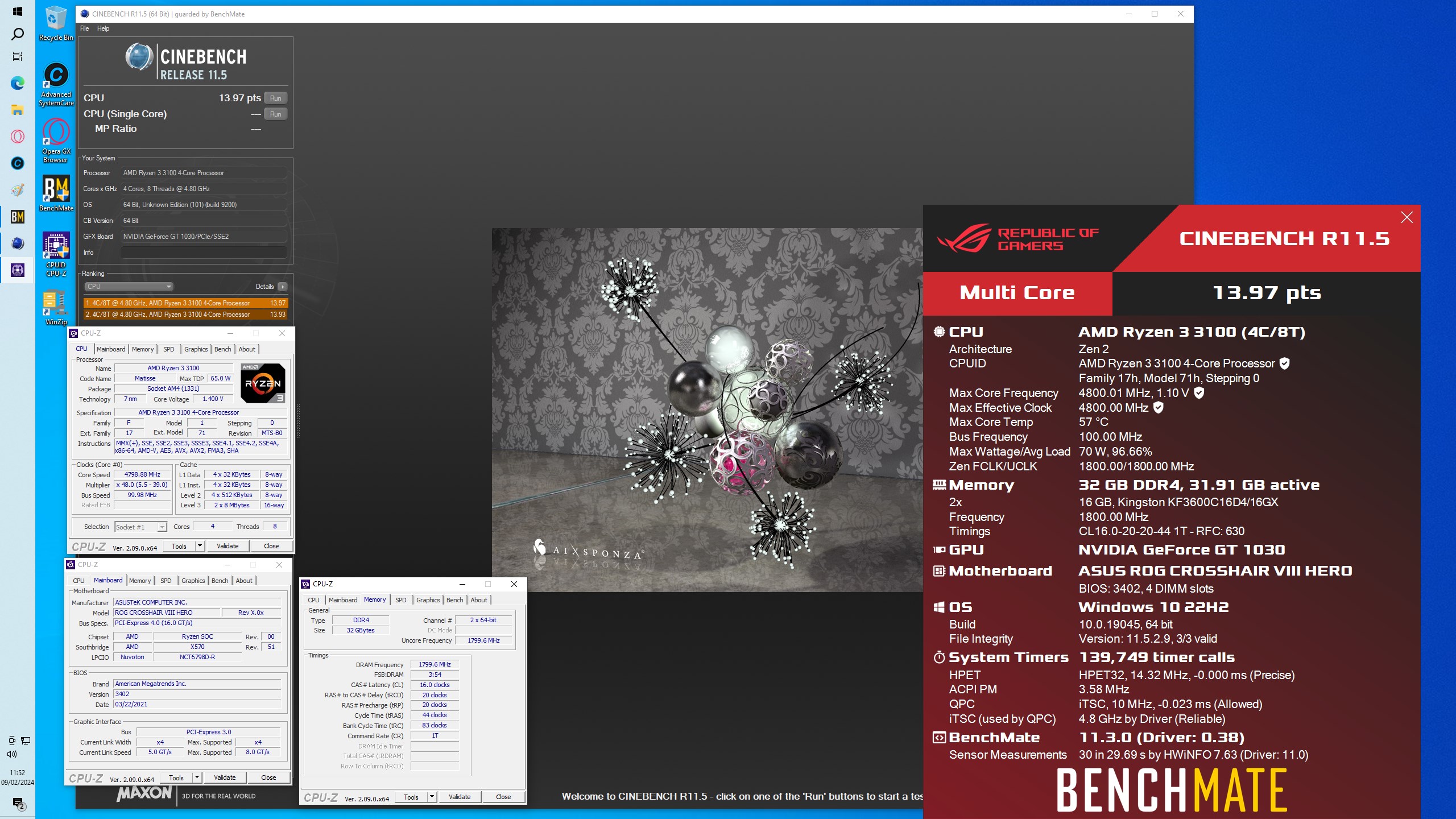
Task: Open File Explorer from the taskbar
Action: point(18,110)
